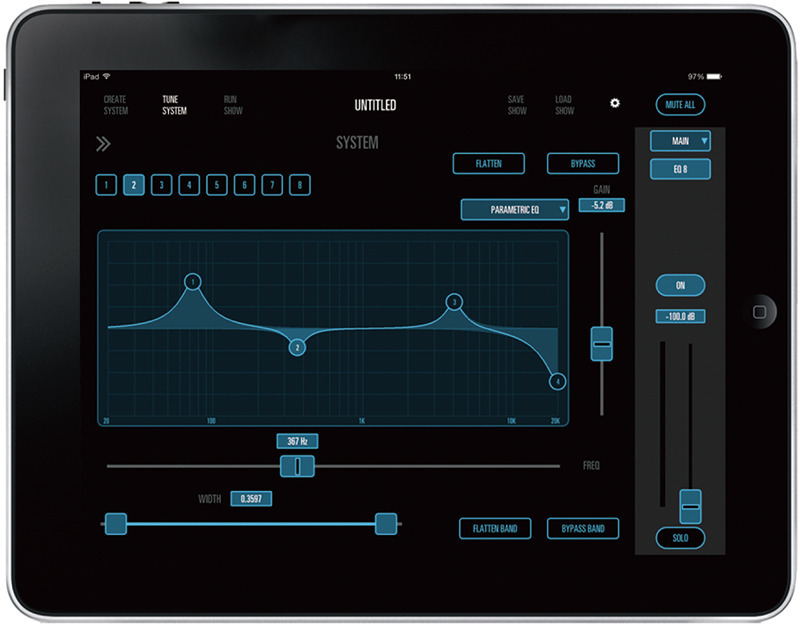Click the 0.3597 width field
The width and height of the screenshot is (800, 626).
(x=251, y=498)
